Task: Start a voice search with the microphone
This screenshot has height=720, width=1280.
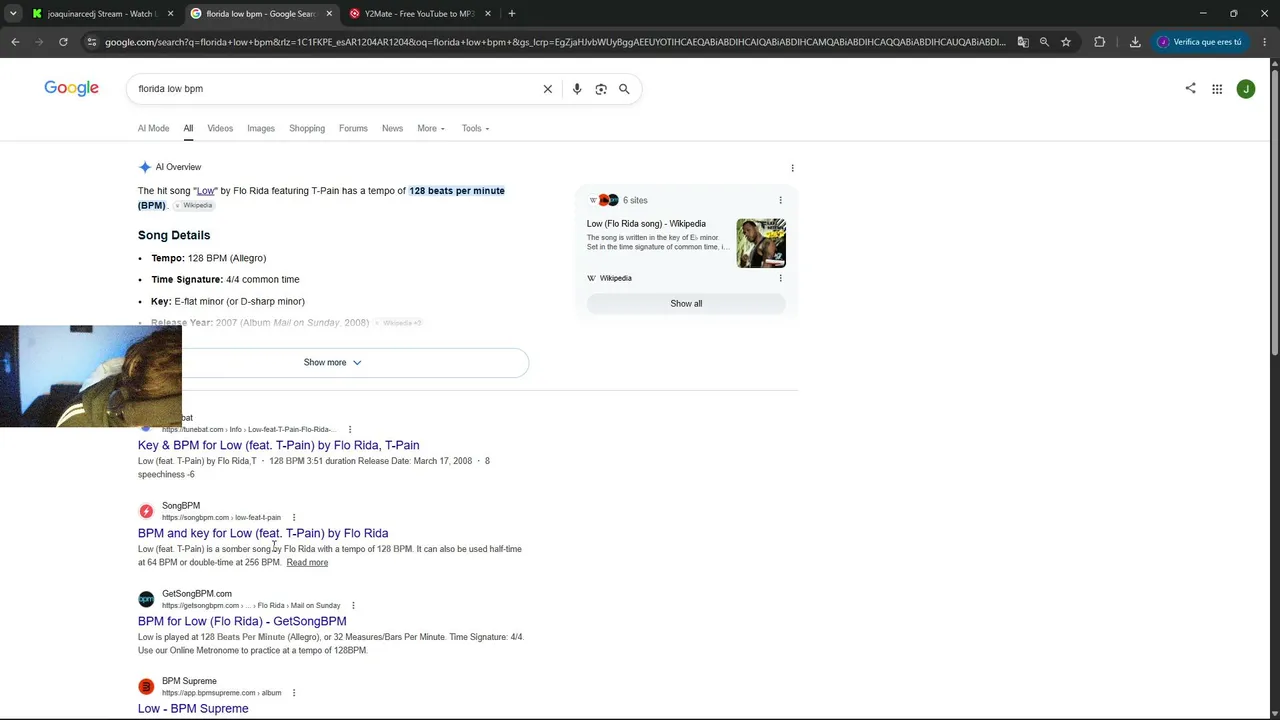Action: pos(577,89)
